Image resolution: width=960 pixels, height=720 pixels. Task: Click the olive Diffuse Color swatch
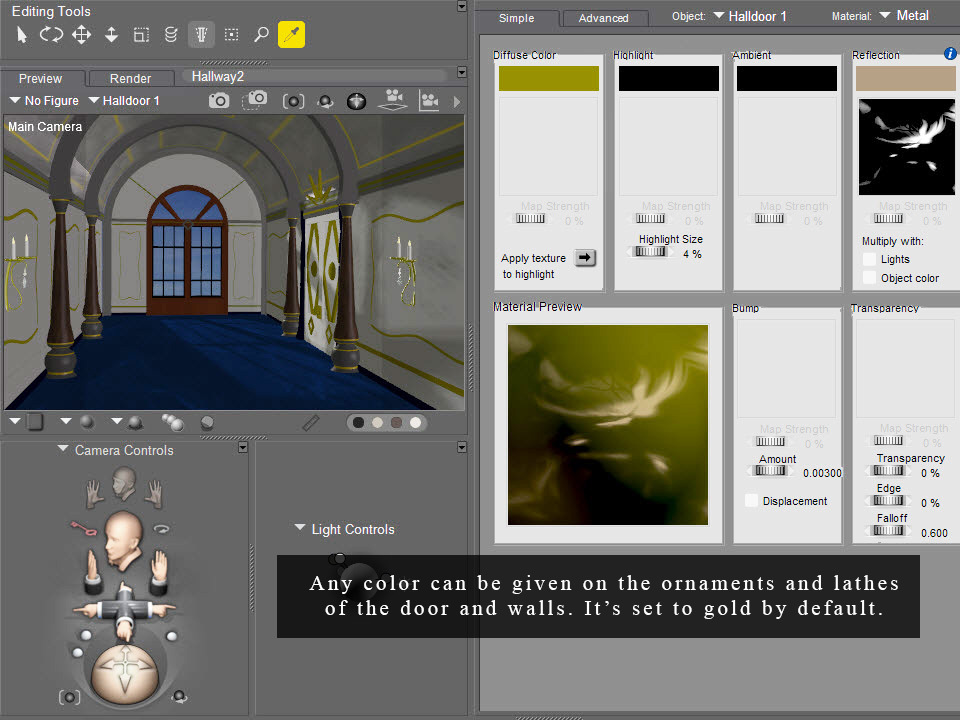549,78
